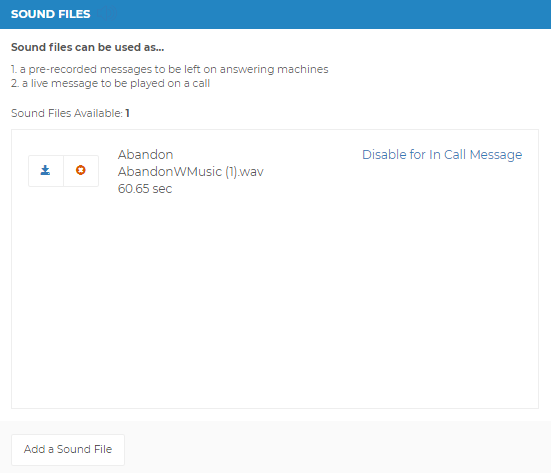
Task: Click the faint speaker icon in header
Action: coord(108,14)
